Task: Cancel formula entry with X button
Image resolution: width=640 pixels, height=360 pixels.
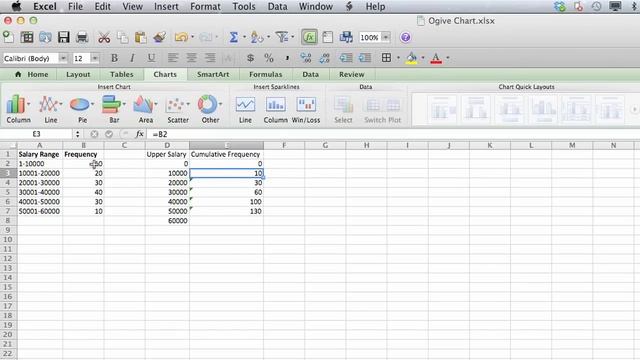Action: (x=94, y=134)
